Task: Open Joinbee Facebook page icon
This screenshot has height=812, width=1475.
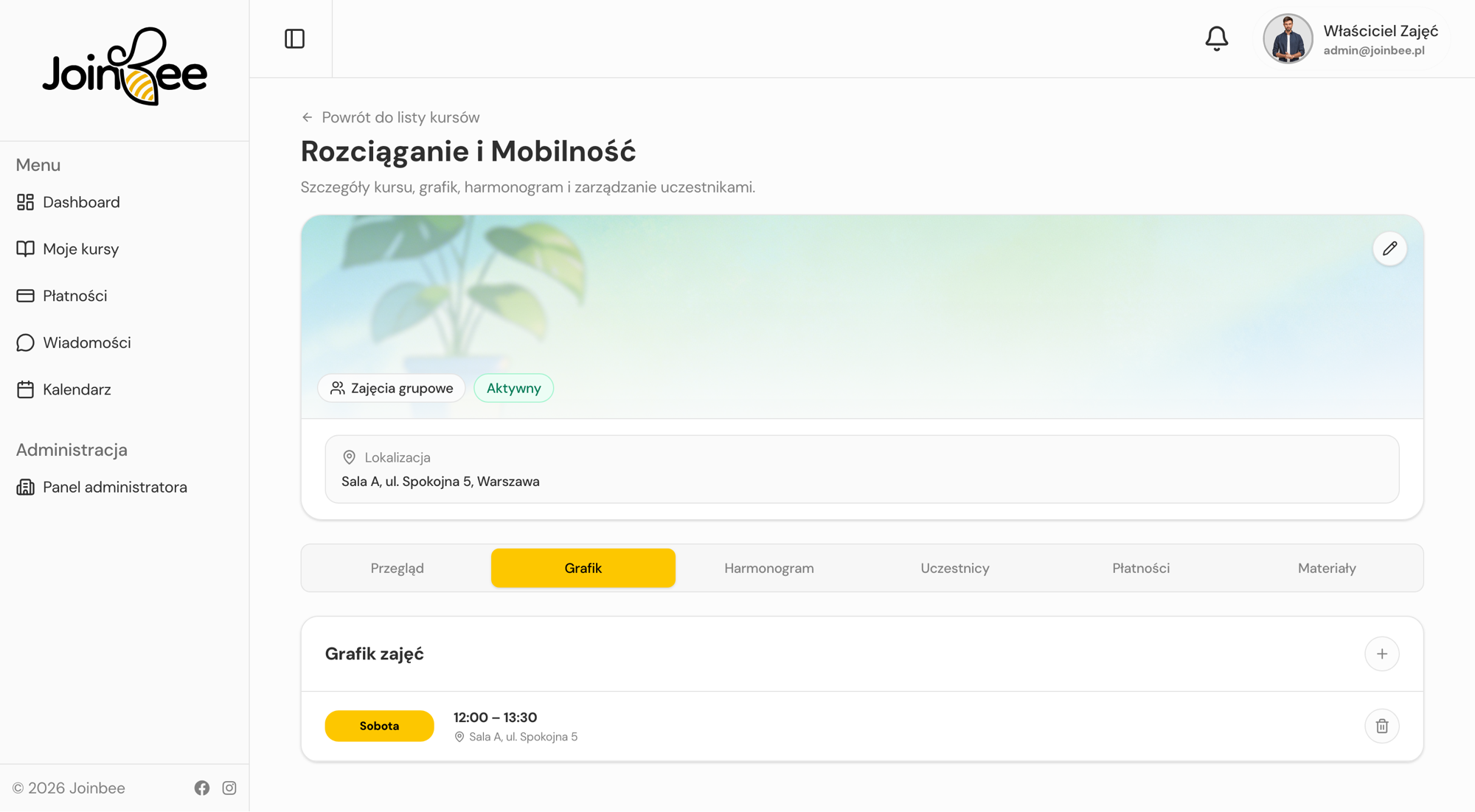Action: (x=202, y=788)
